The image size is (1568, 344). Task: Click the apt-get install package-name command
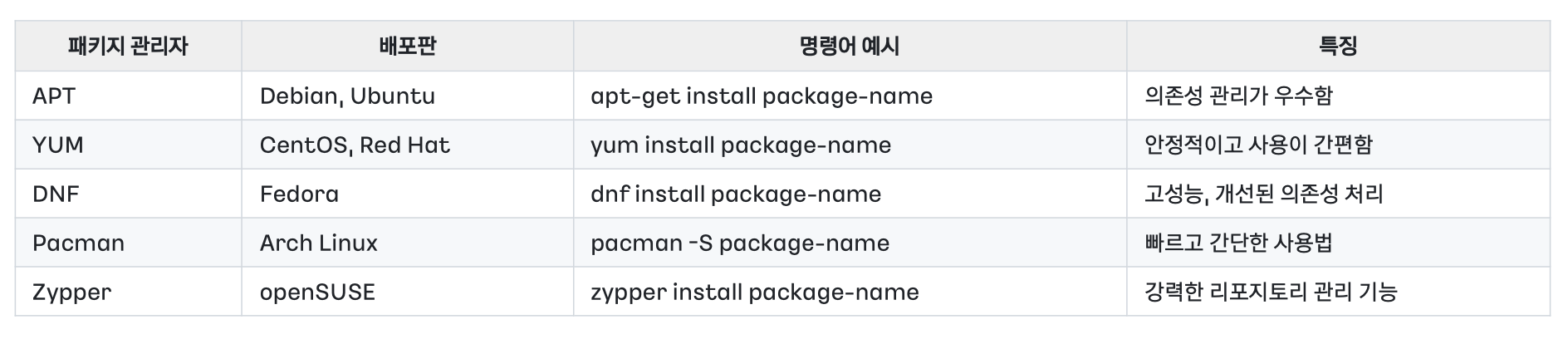pos(762,96)
